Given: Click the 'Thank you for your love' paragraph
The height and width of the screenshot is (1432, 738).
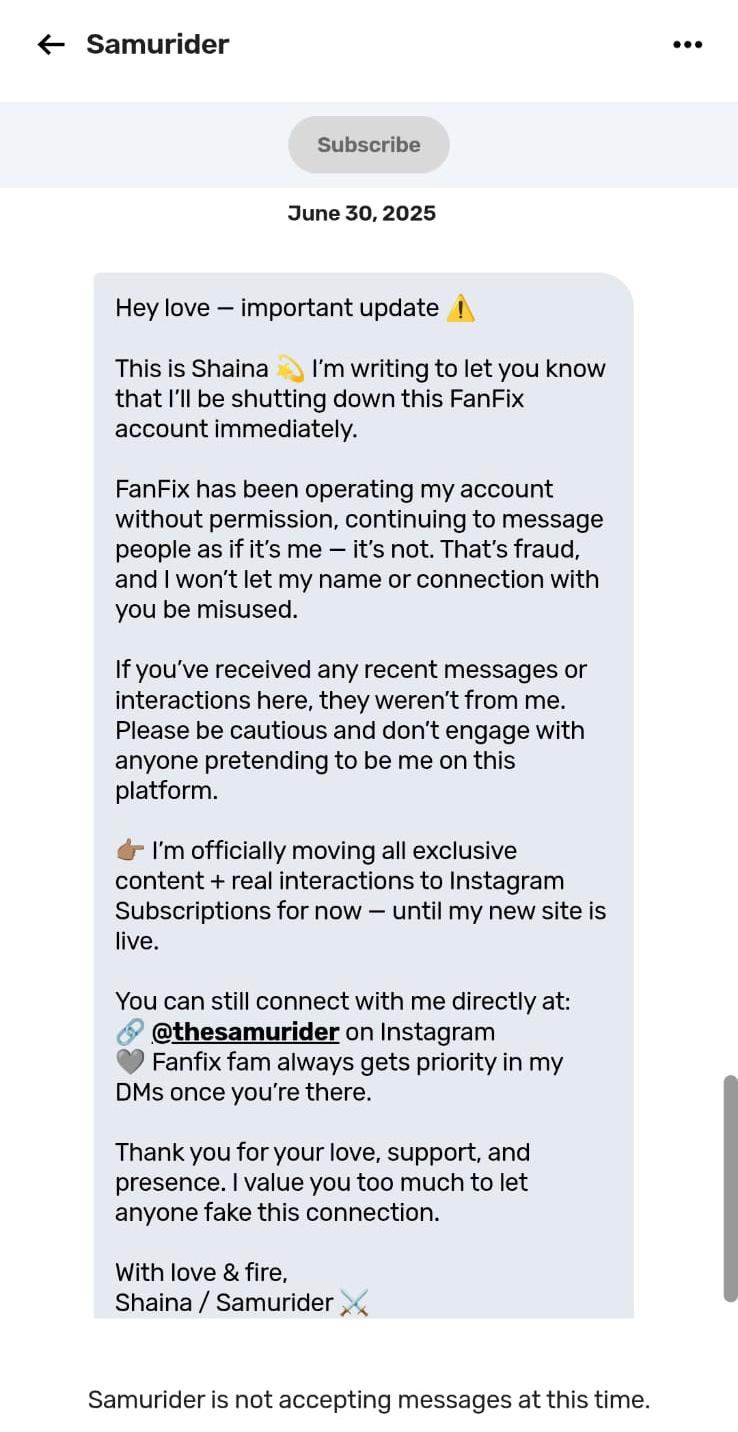Looking at the screenshot, I should tap(322, 1182).
